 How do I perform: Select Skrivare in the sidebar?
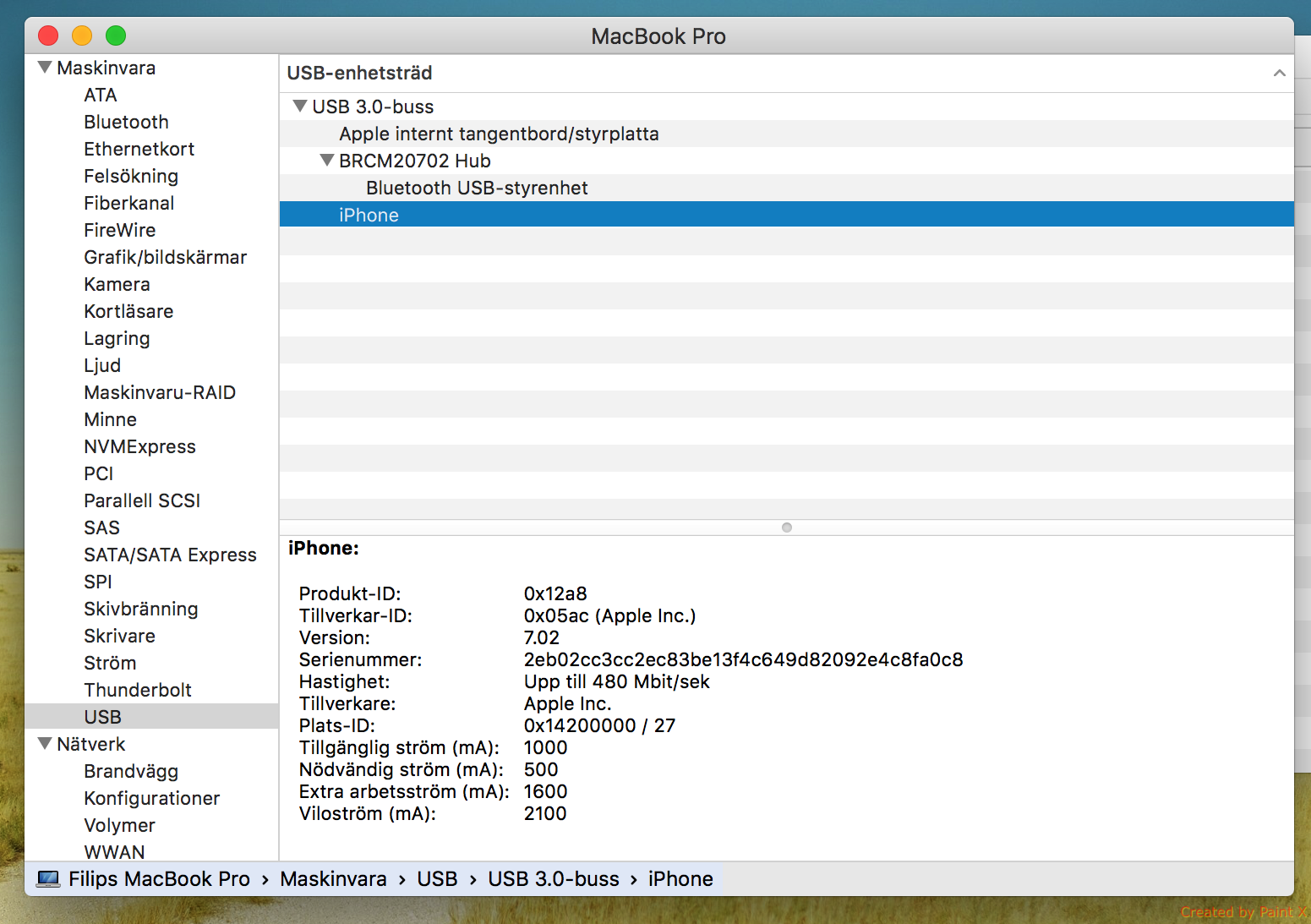click(119, 636)
